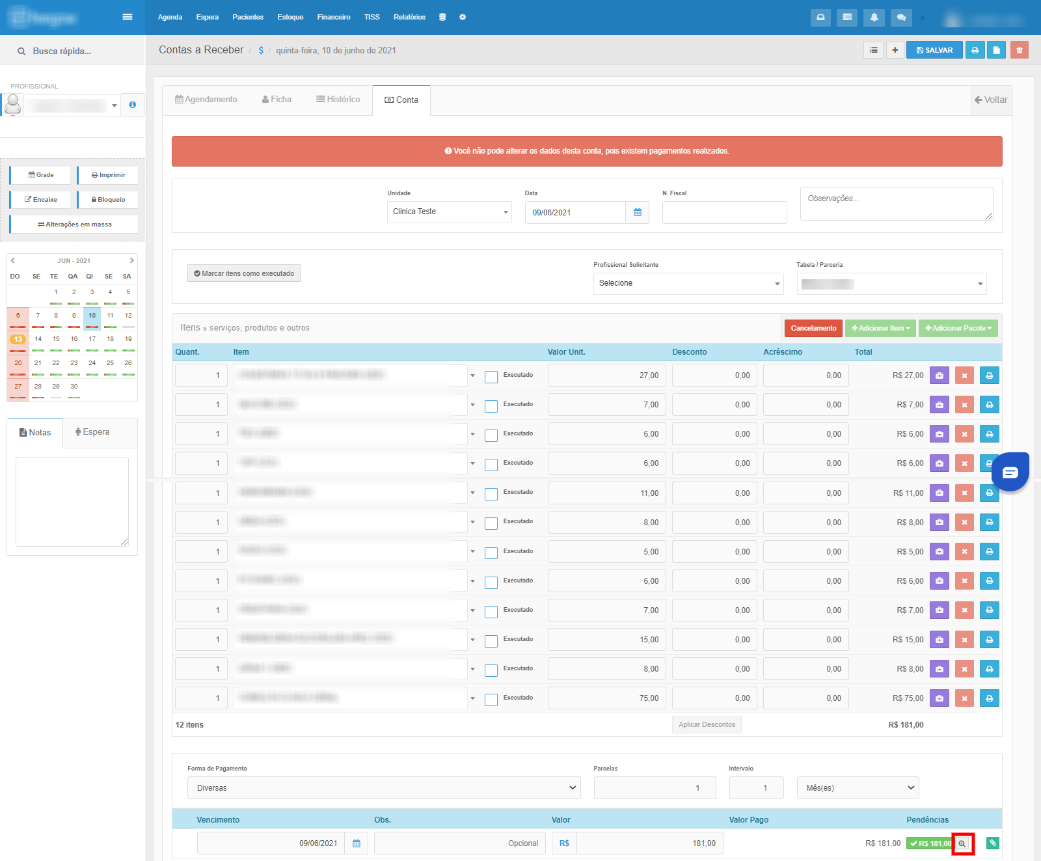Open the database icon in top navigation

442,17
